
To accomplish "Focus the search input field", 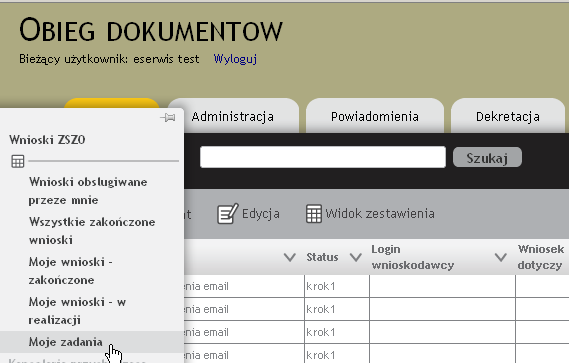I will [323, 157].
